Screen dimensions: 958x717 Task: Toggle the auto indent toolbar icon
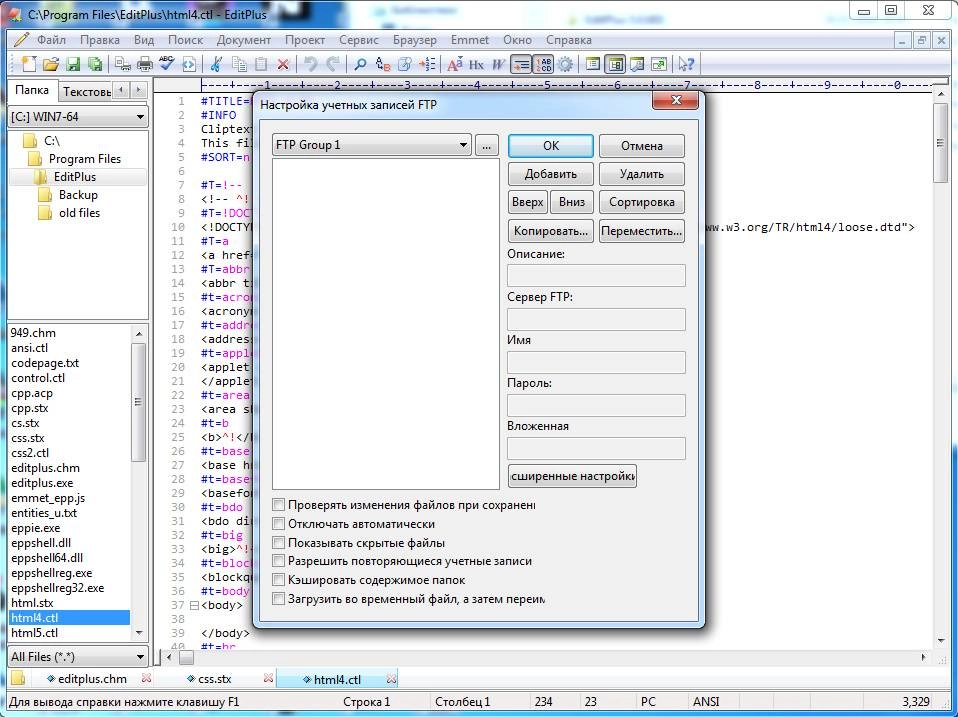[x=521, y=64]
